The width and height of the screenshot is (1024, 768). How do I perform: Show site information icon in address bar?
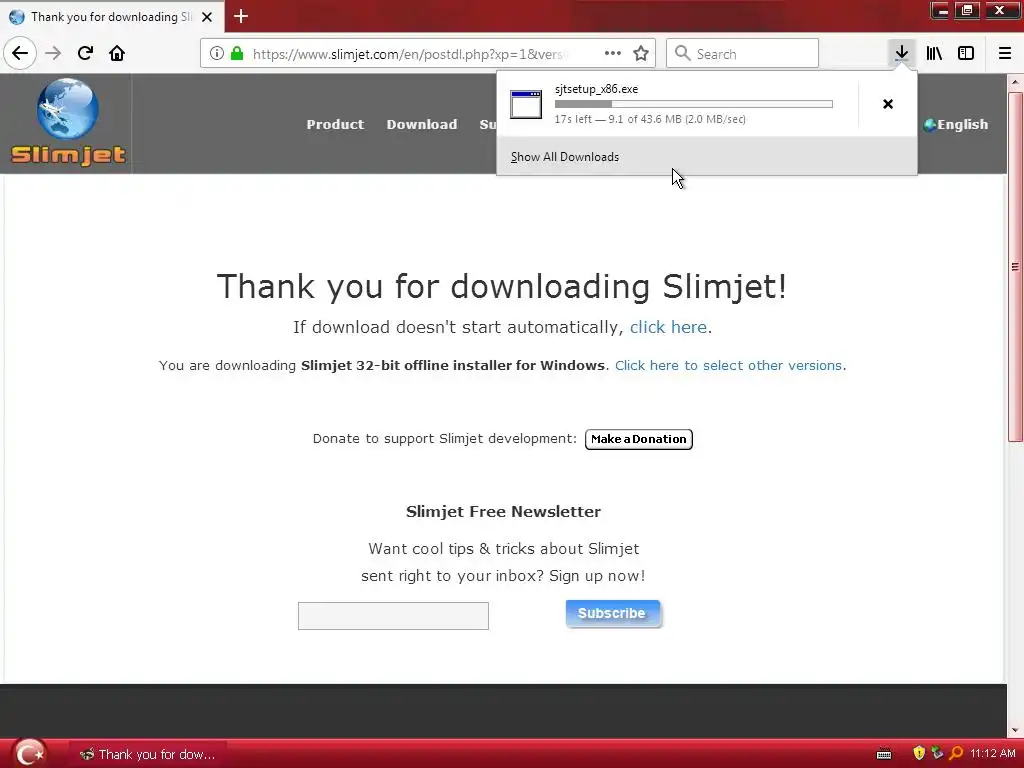pyautogui.click(x=217, y=53)
